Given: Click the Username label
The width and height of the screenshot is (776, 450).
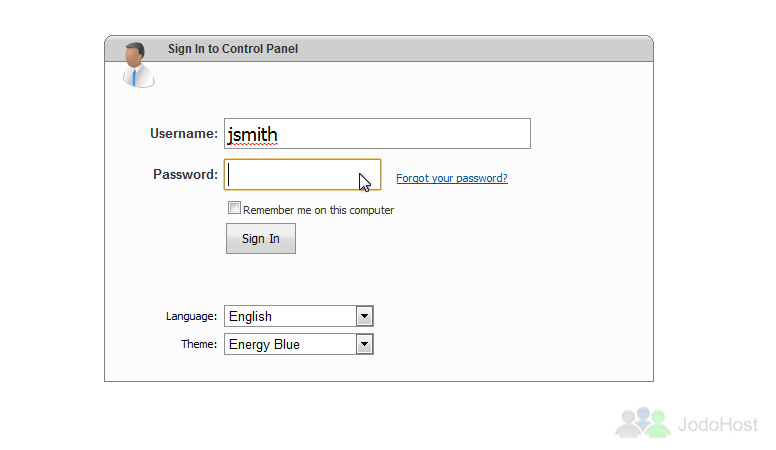Looking at the screenshot, I should pyautogui.click(x=184, y=134).
